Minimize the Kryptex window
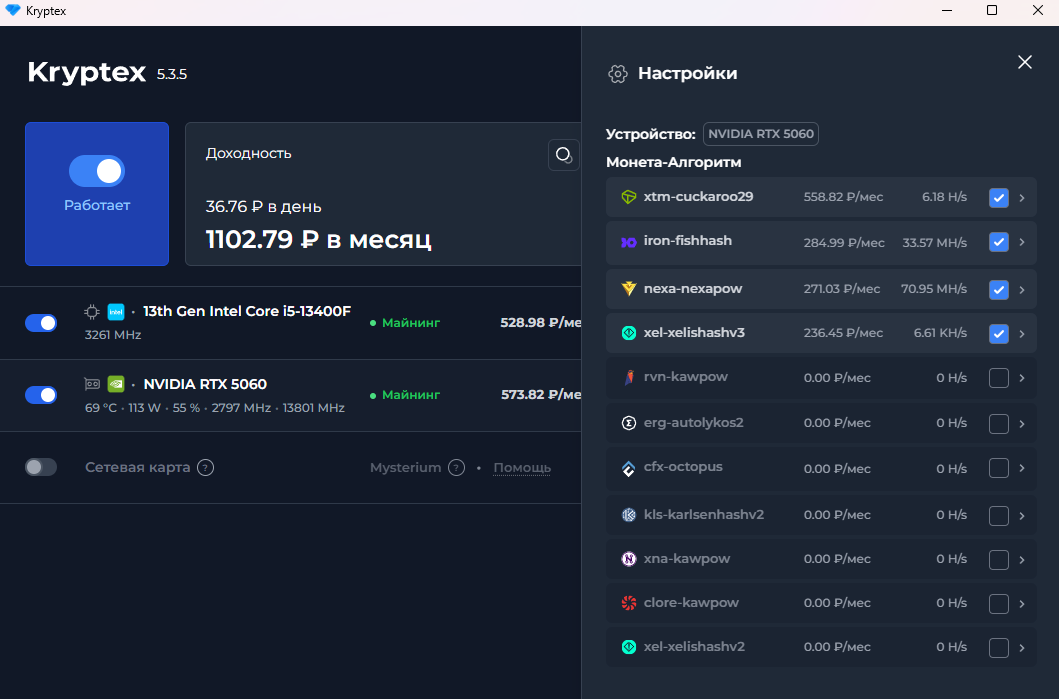Image resolution: width=1059 pixels, height=699 pixels. click(x=947, y=11)
